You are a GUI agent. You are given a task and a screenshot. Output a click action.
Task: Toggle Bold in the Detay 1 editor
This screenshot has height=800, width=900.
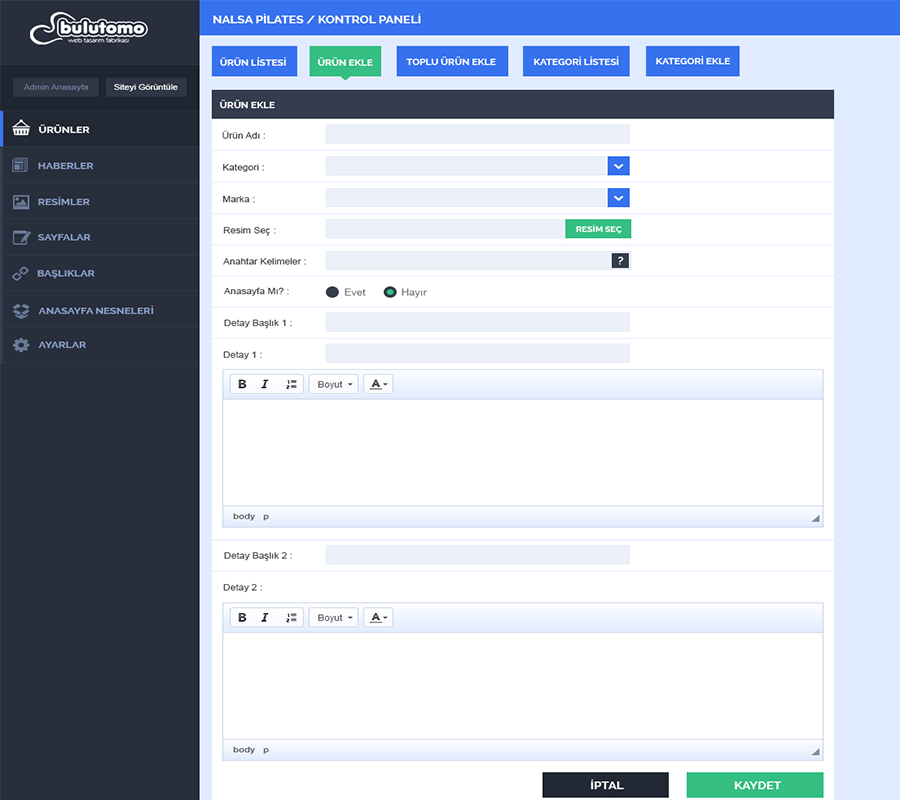(242, 384)
